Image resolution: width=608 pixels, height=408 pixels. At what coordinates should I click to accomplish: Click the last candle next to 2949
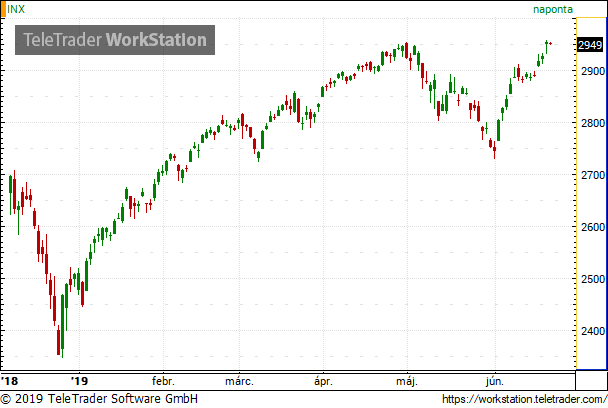point(550,44)
